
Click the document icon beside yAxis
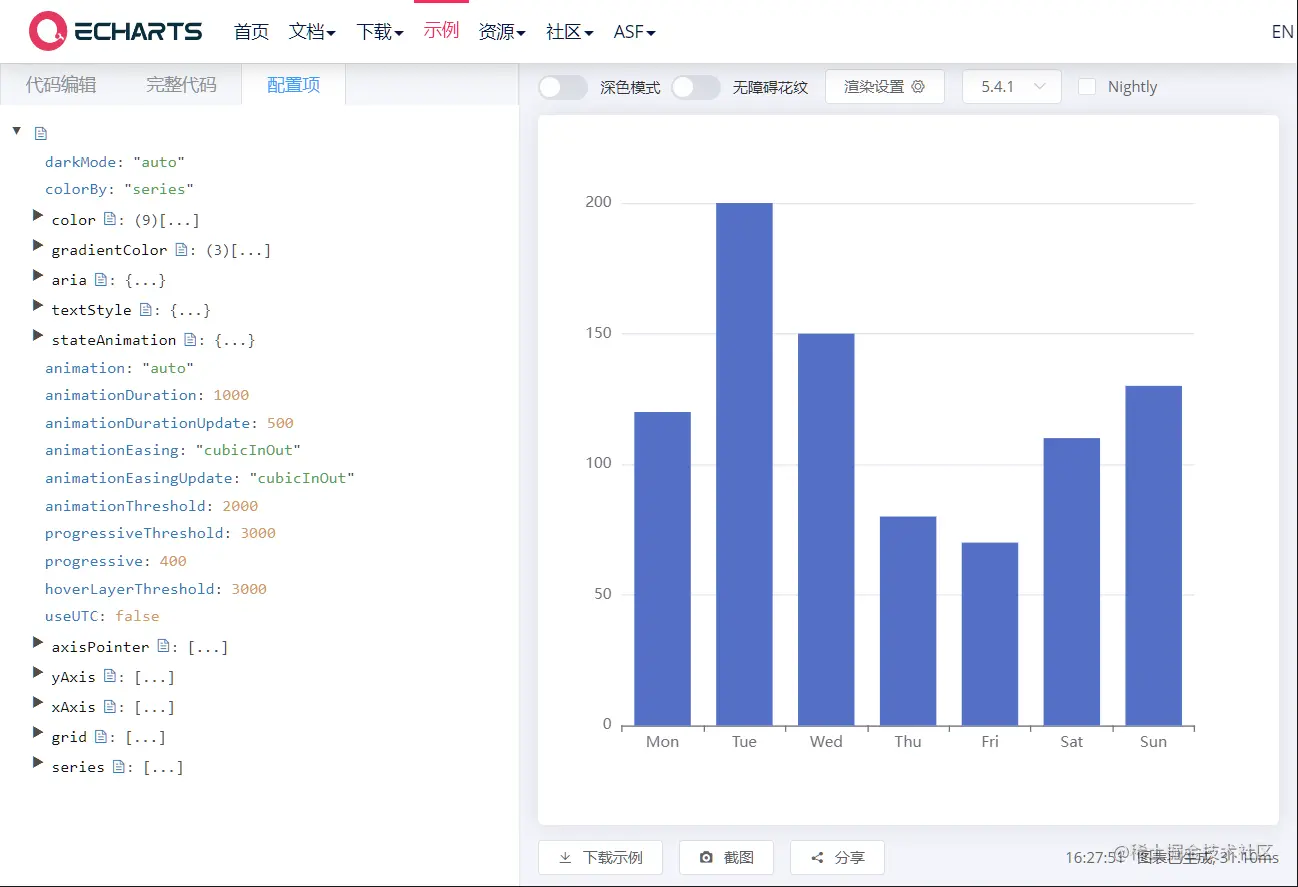pyautogui.click(x=110, y=676)
